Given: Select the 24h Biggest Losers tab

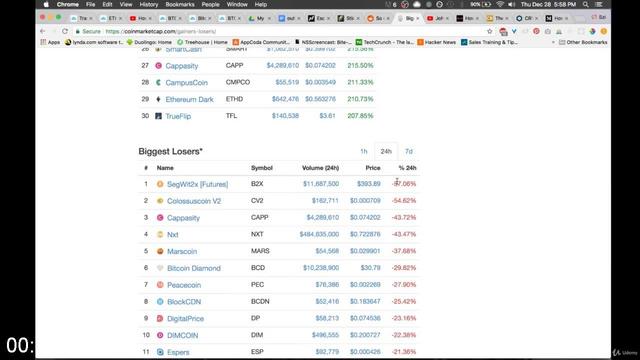Looking at the screenshot, I should pyautogui.click(x=386, y=151).
